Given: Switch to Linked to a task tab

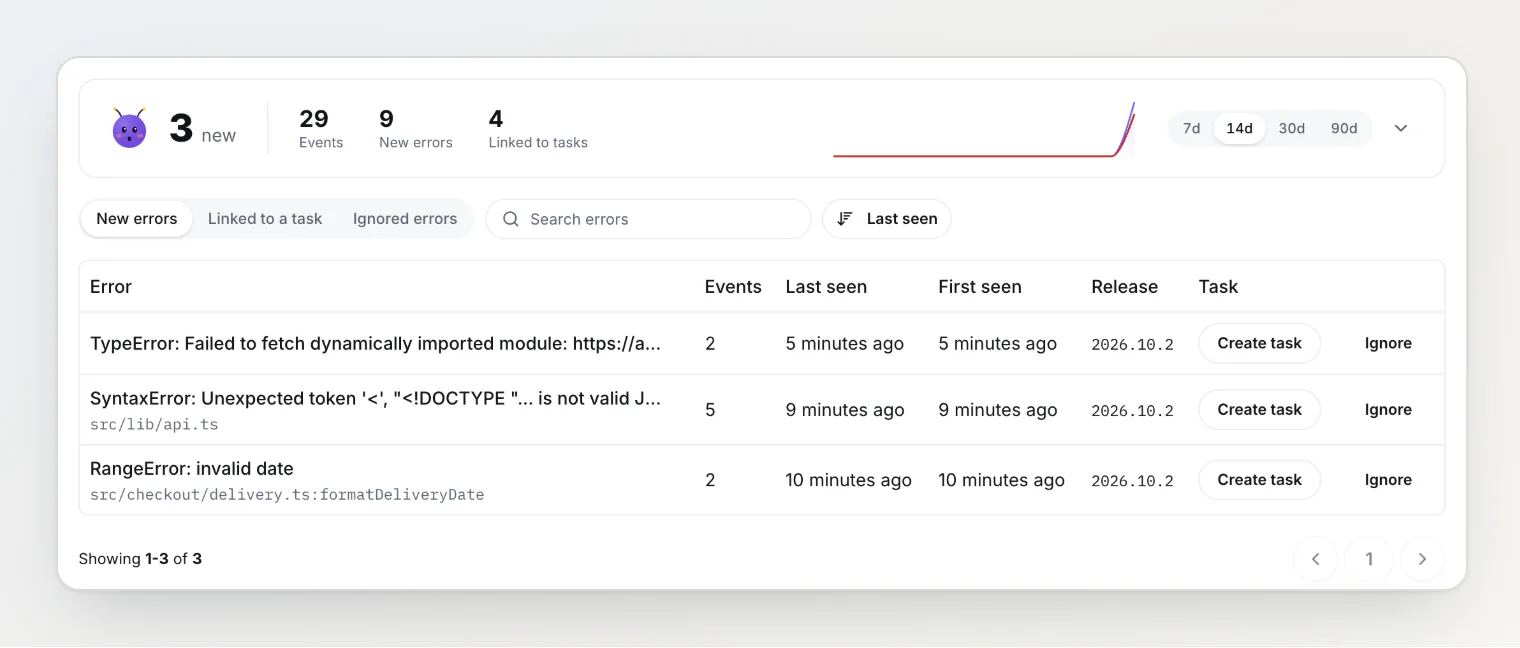Looking at the screenshot, I should click(265, 219).
